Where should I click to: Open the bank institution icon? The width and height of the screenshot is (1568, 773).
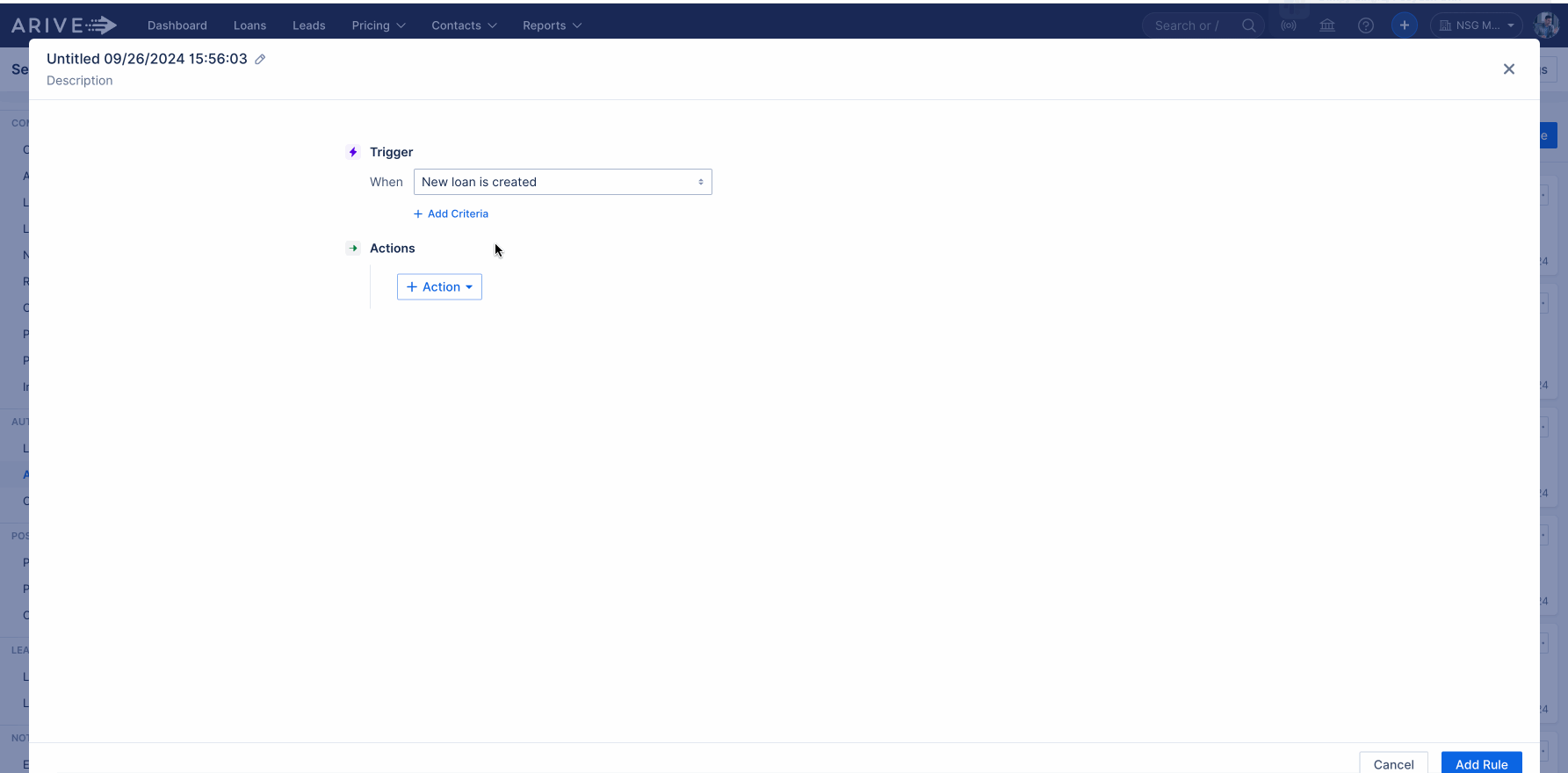coord(1327,25)
